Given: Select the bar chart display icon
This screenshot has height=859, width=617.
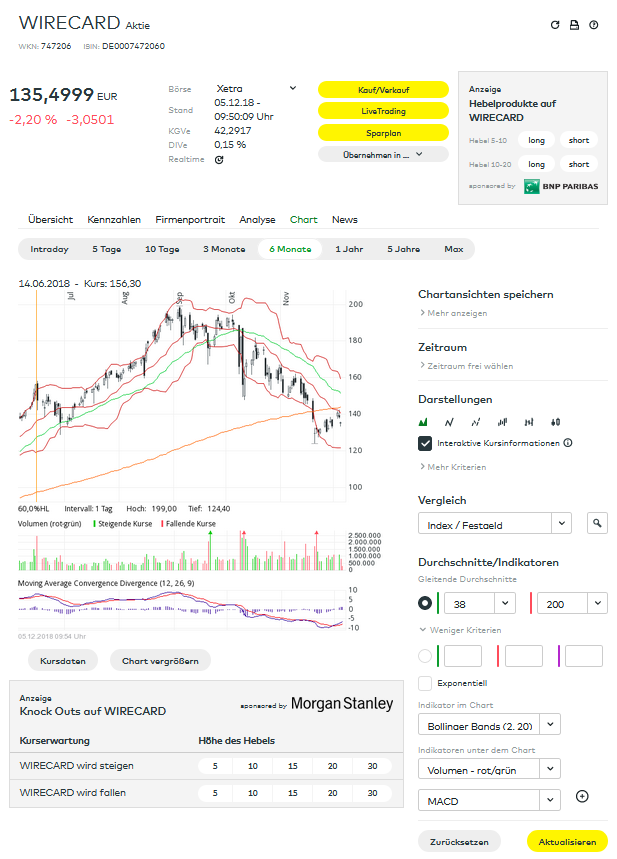Looking at the screenshot, I should click(x=502, y=422).
